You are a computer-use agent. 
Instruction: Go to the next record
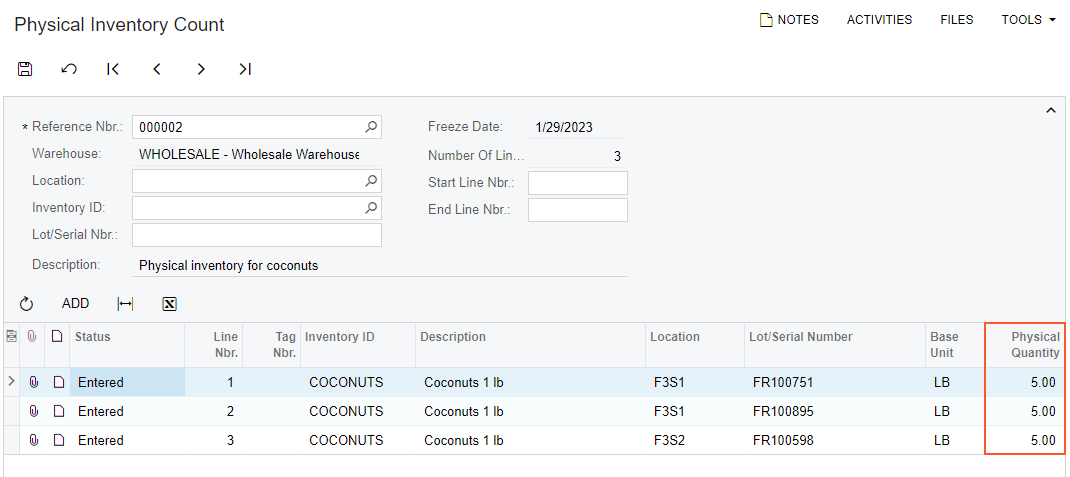coord(201,69)
